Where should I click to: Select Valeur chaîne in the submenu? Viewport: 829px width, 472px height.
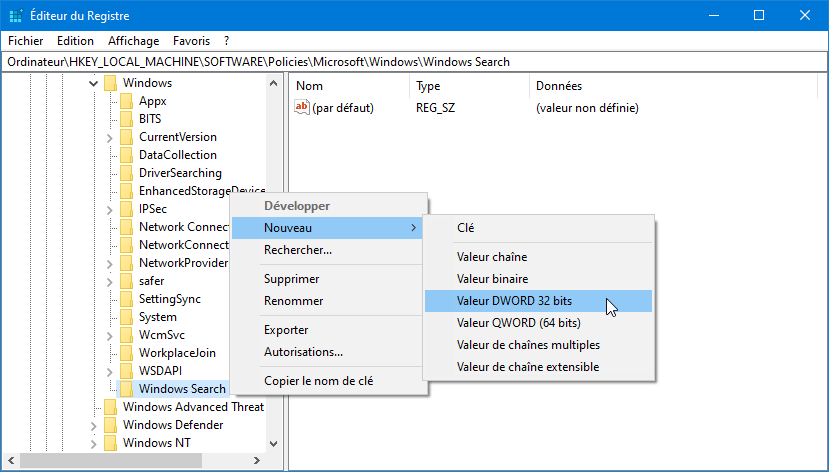pos(539,257)
